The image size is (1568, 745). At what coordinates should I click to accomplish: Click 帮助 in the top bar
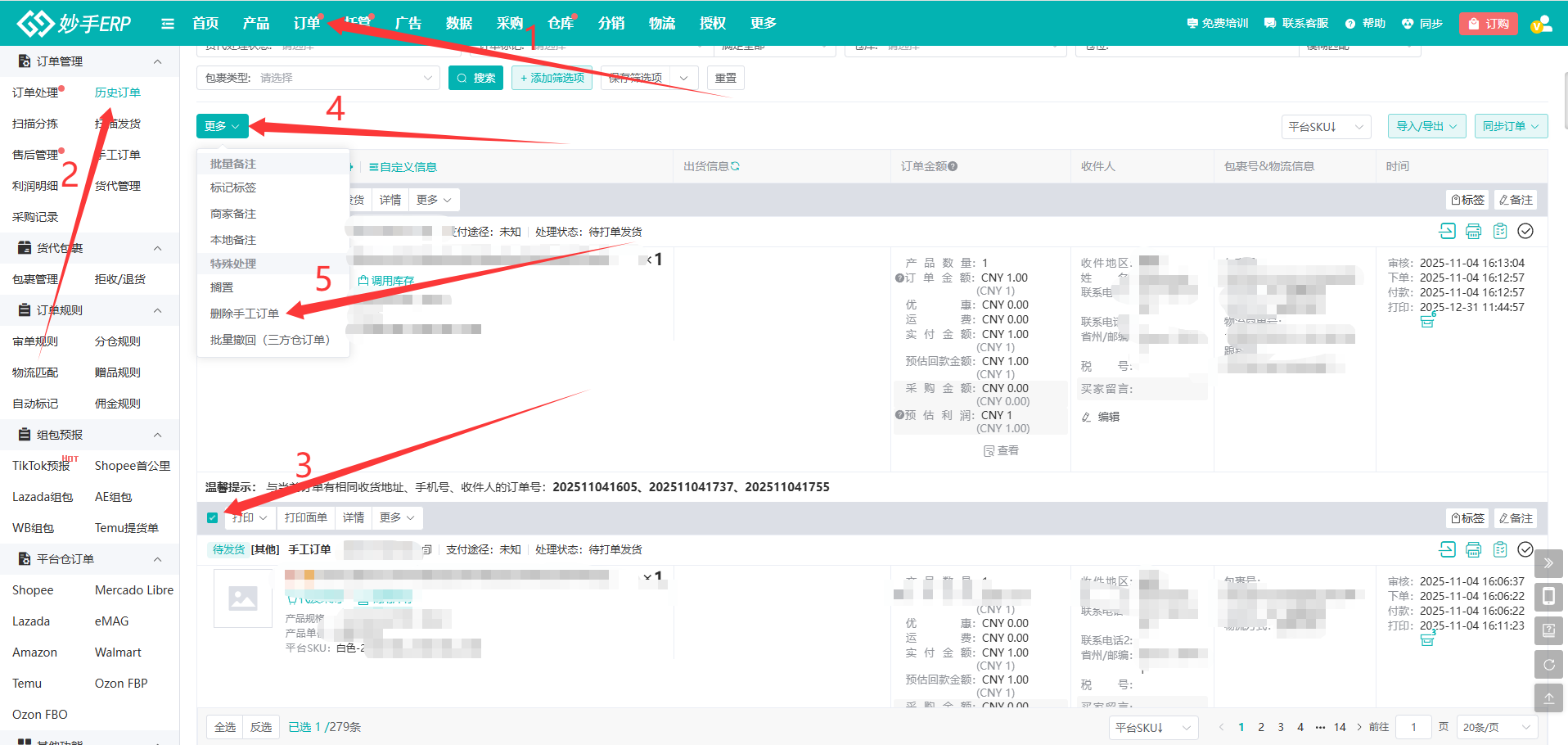tap(1365, 24)
